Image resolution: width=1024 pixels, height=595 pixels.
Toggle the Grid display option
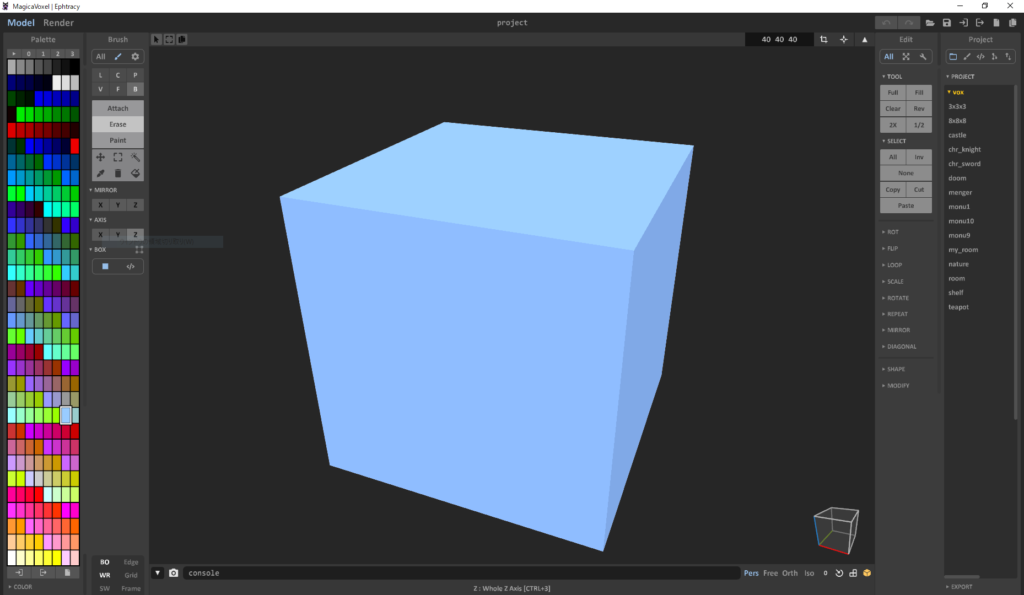(131, 575)
